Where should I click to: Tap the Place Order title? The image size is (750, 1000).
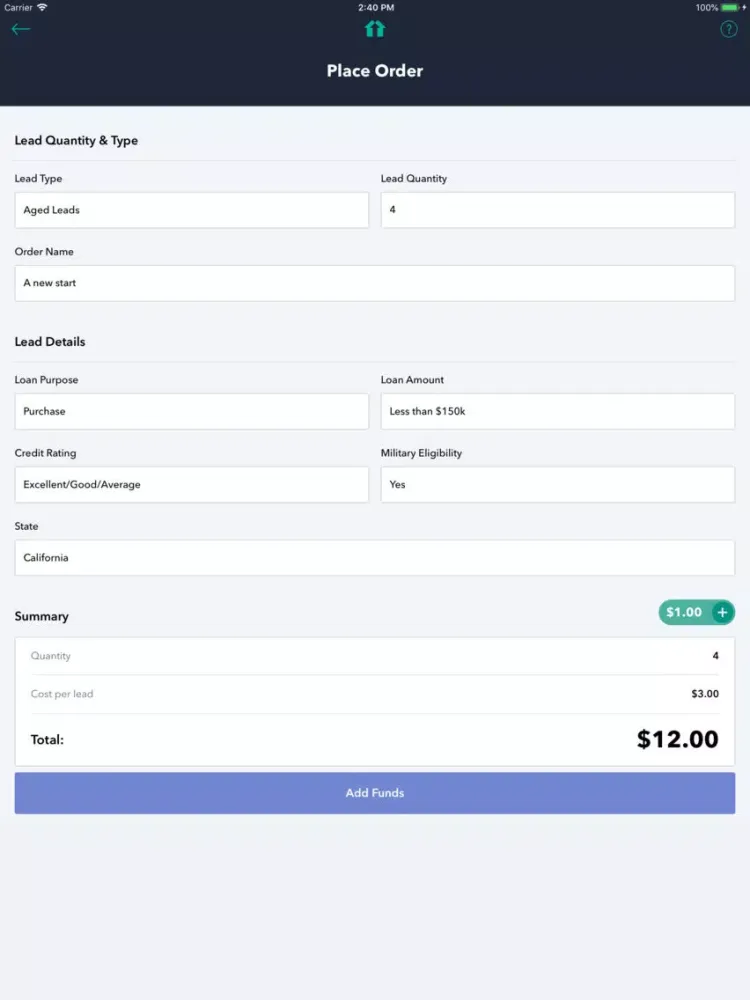375,71
